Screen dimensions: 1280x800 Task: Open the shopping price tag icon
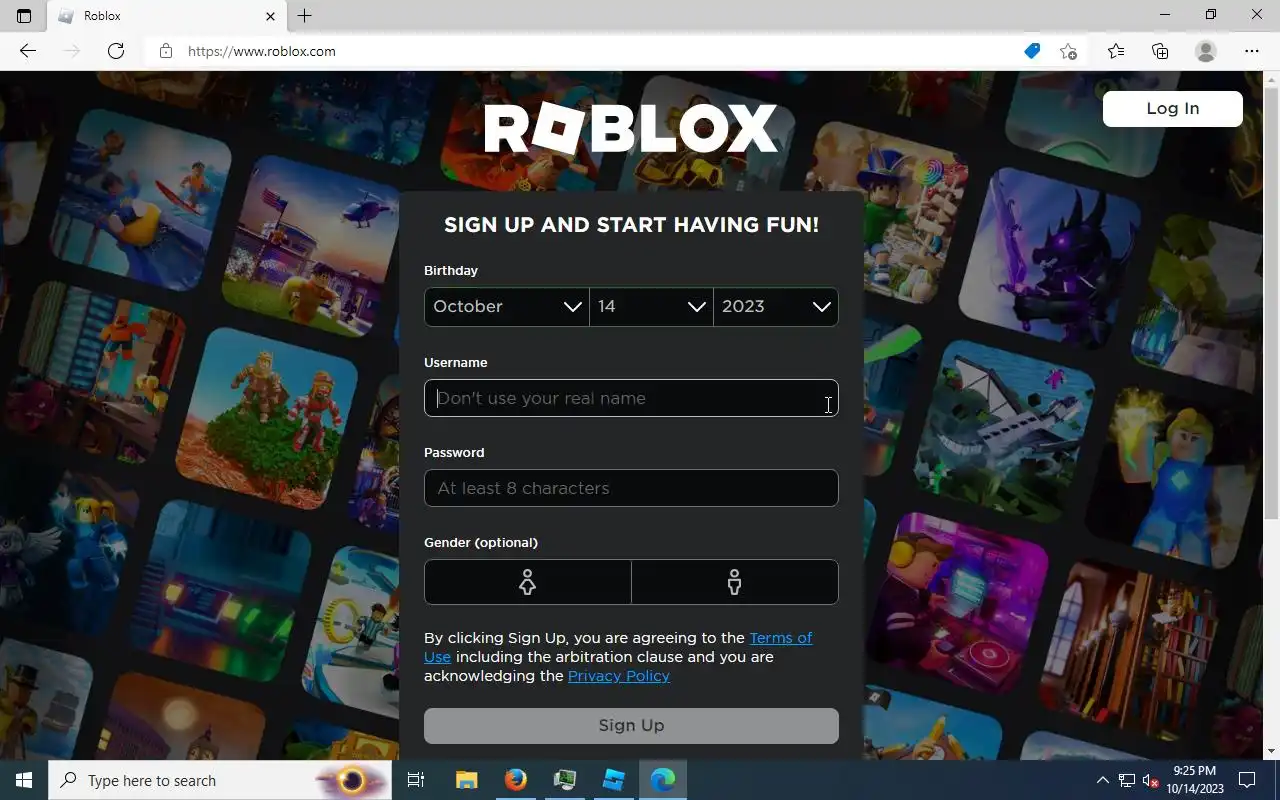click(x=1032, y=51)
